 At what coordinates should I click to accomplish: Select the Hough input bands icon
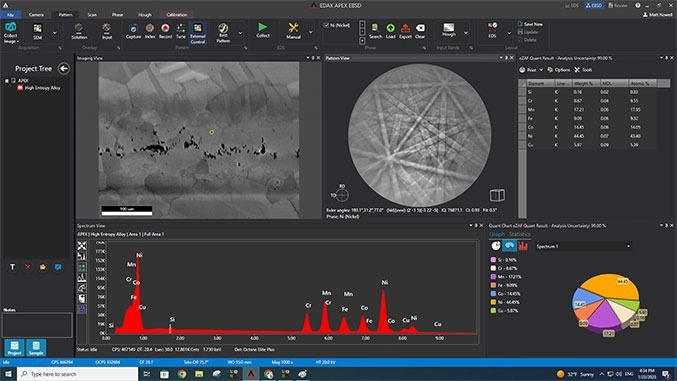tap(449, 28)
